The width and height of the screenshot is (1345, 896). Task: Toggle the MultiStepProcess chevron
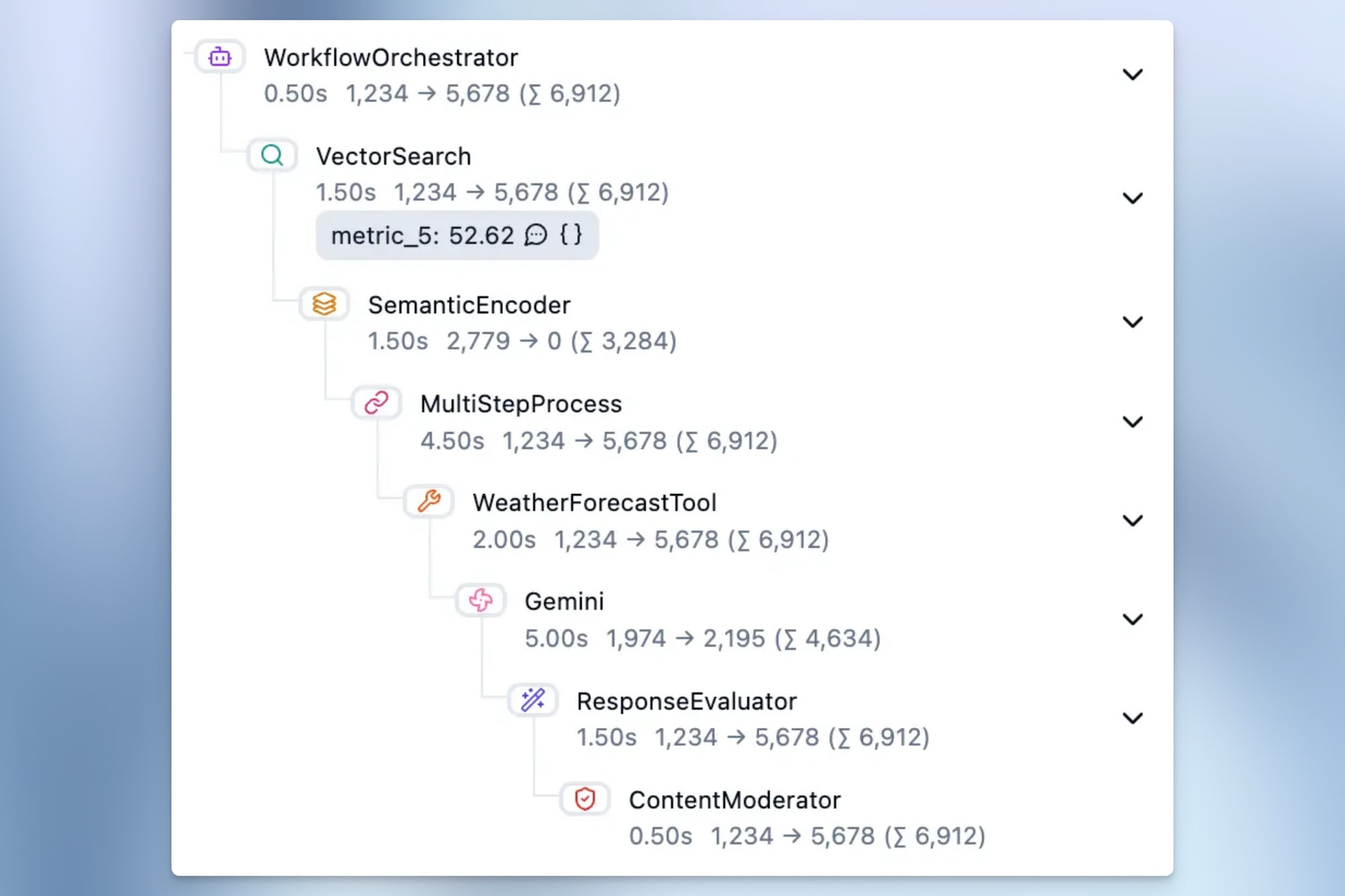[1132, 421]
